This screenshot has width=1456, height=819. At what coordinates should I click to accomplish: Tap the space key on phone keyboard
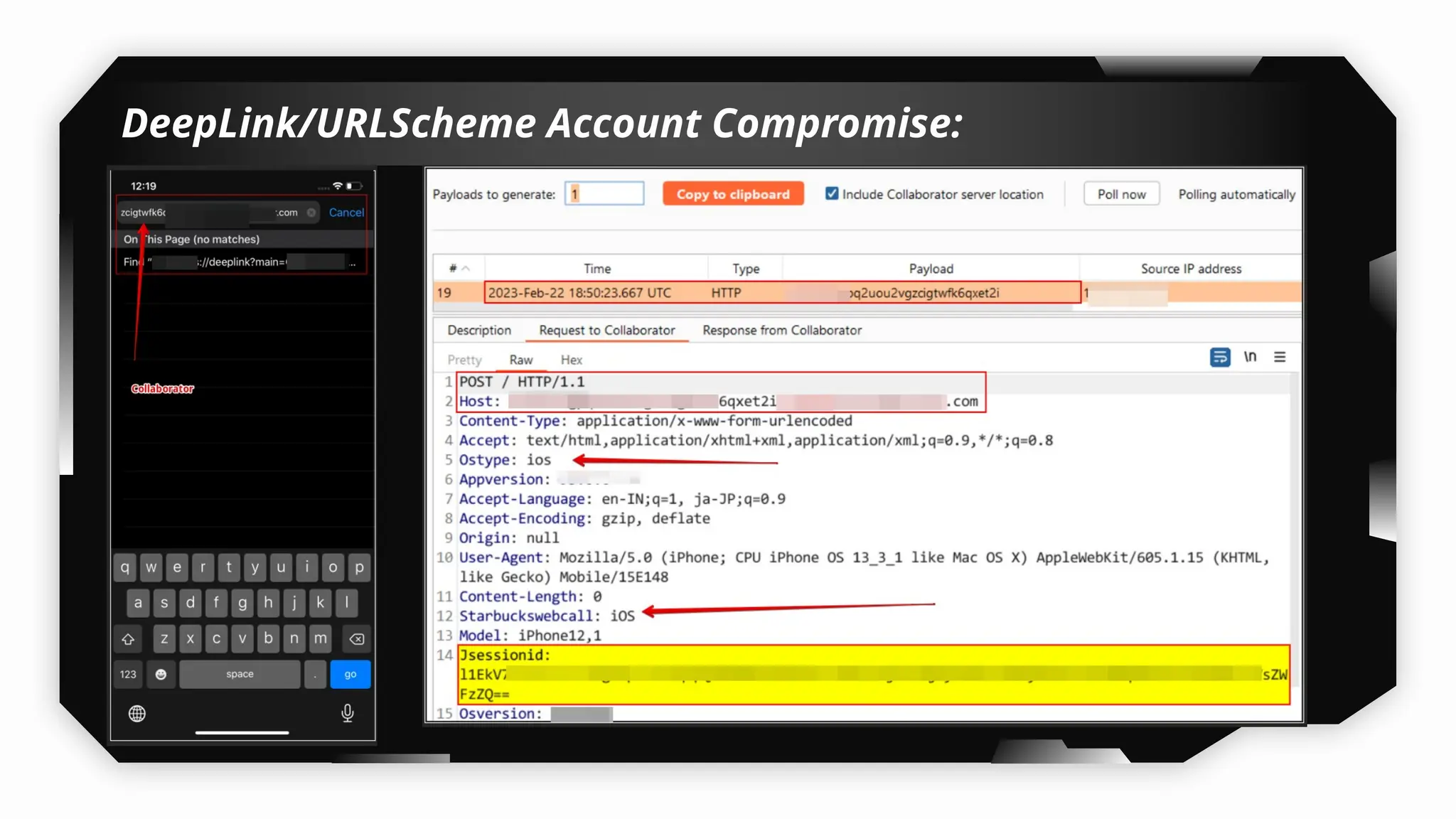(x=240, y=674)
